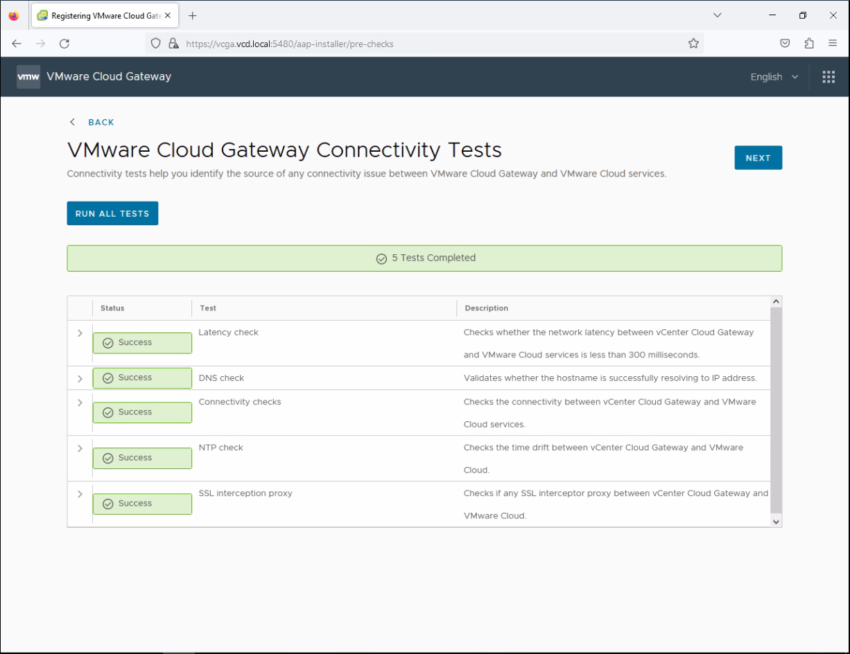Click the padlock icon in the address bar
850x654 pixels.
(x=173, y=43)
